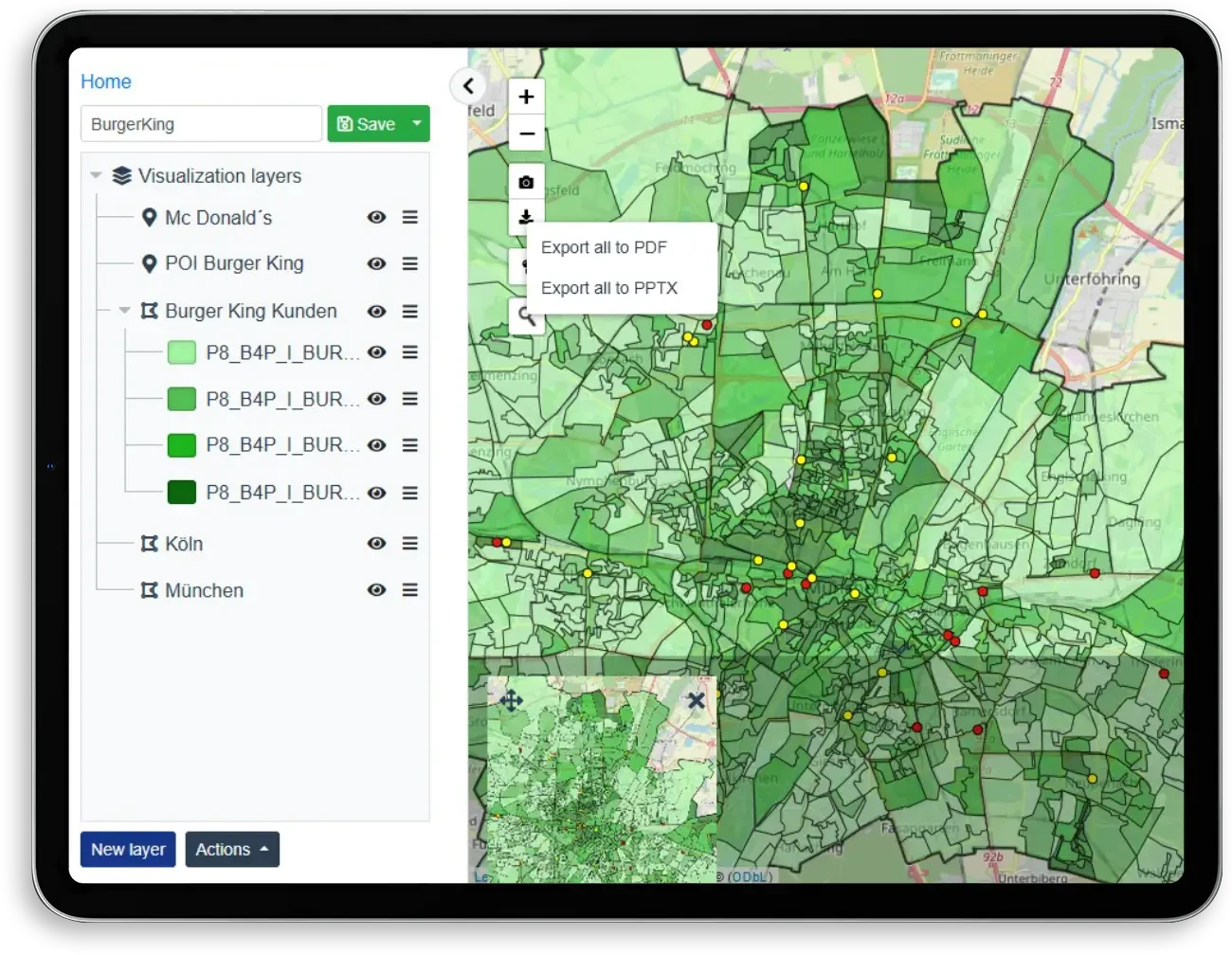Image resolution: width=1232 pixels, height=955 pixels.
Task: Open the Save button dropdown arrow
Action: point(416,124)
